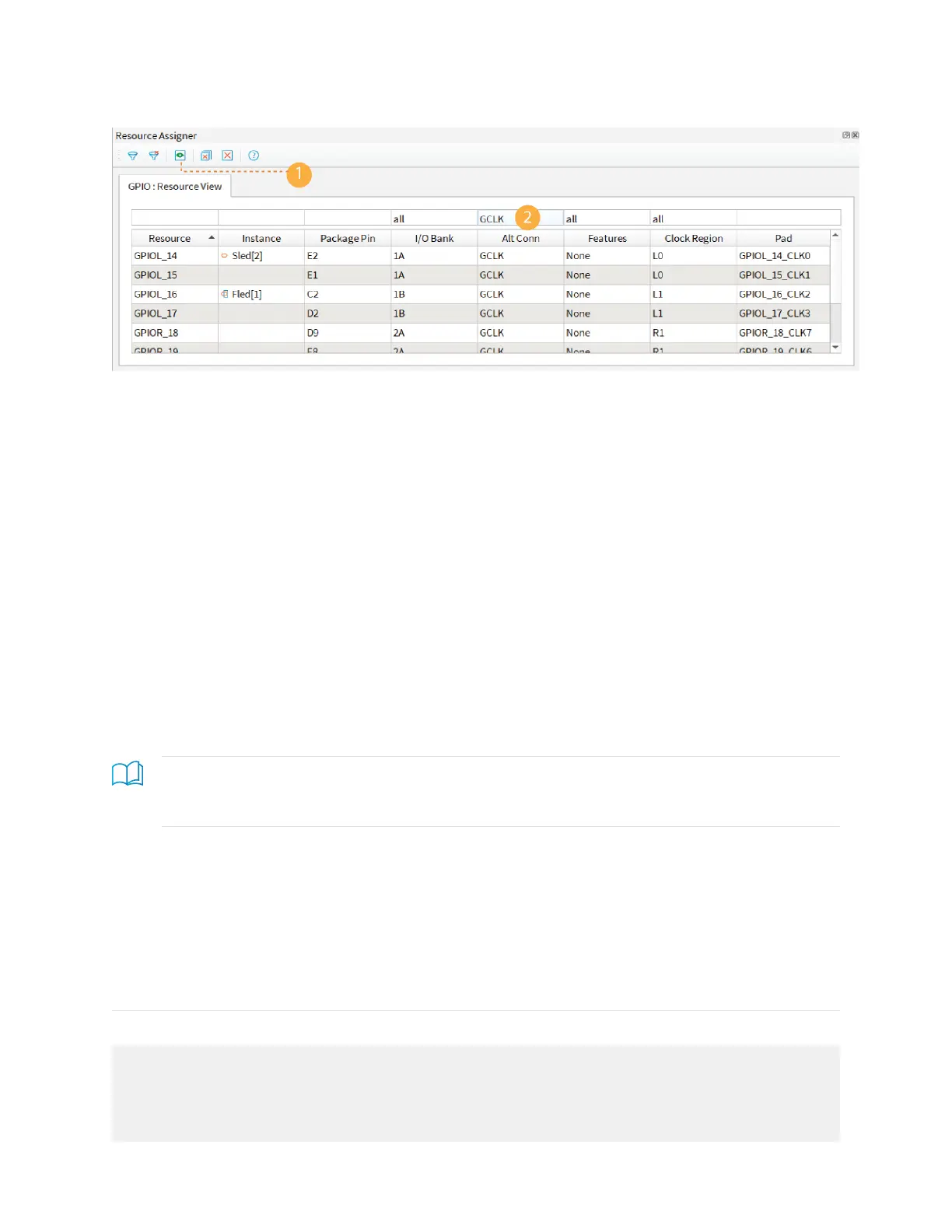Click package pin D2 cell
The width and height of the screenshot is (952, 1232).
click(348, 313)
